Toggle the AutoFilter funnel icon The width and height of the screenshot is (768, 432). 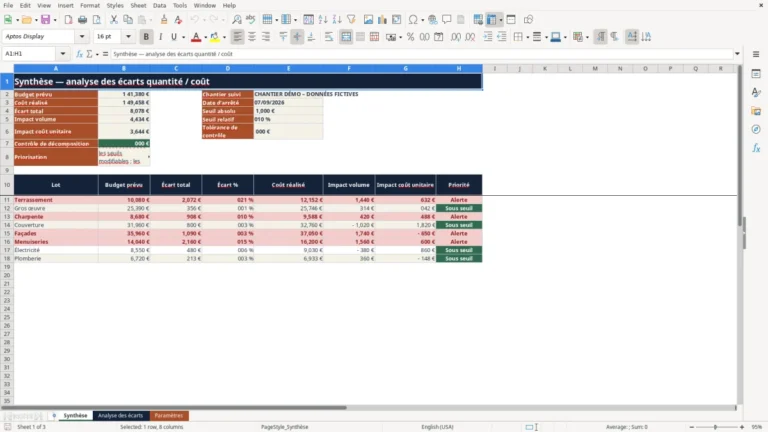tap(351, 20)
